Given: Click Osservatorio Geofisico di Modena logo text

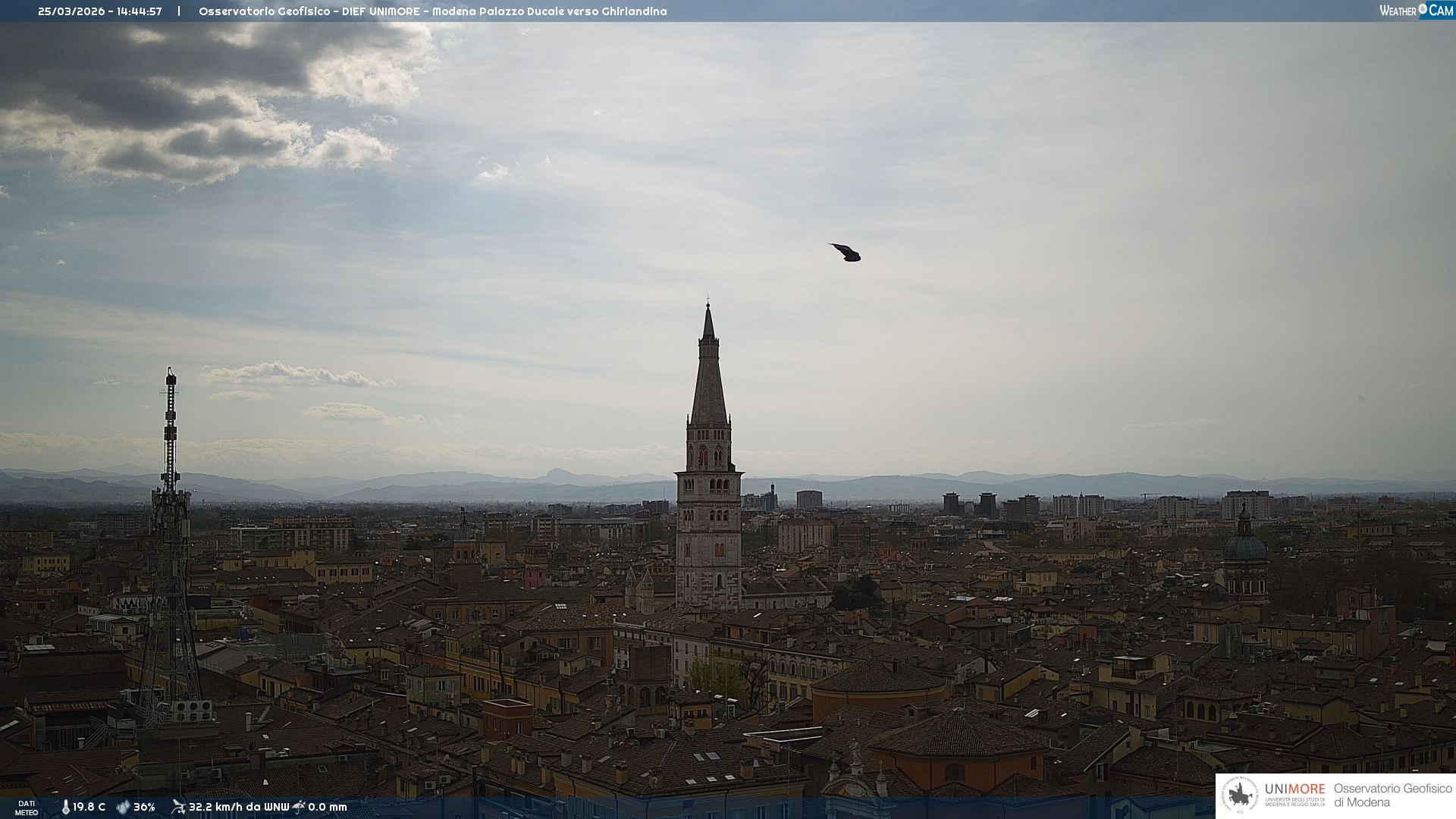Looking at the screenshot, I should coord(1392,795).
